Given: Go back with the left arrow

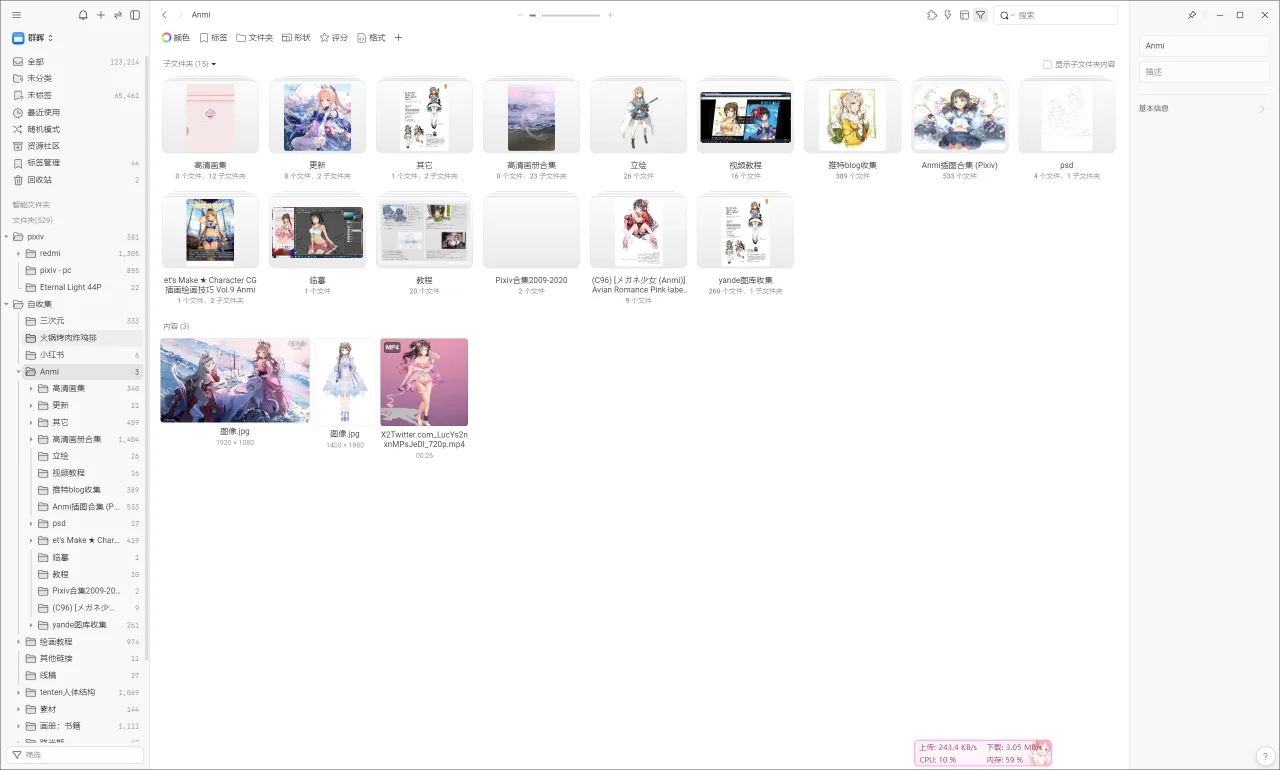Looking at the screenshot, I should (165, 15).
